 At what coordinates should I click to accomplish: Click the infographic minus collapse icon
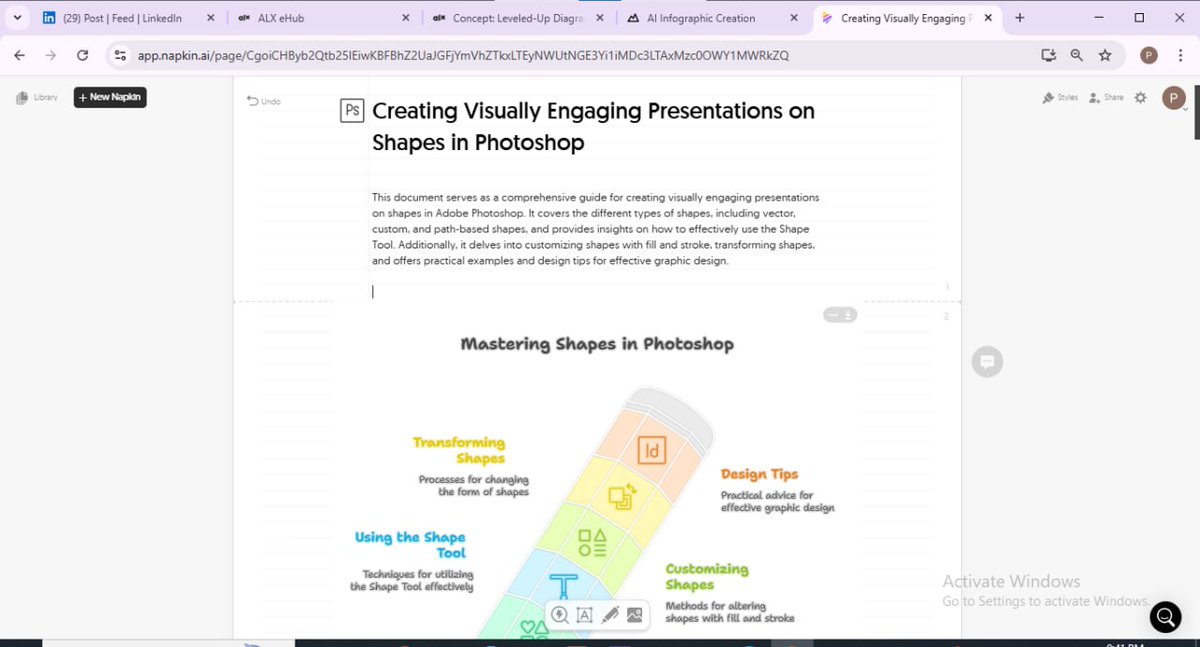coord(832,315)
